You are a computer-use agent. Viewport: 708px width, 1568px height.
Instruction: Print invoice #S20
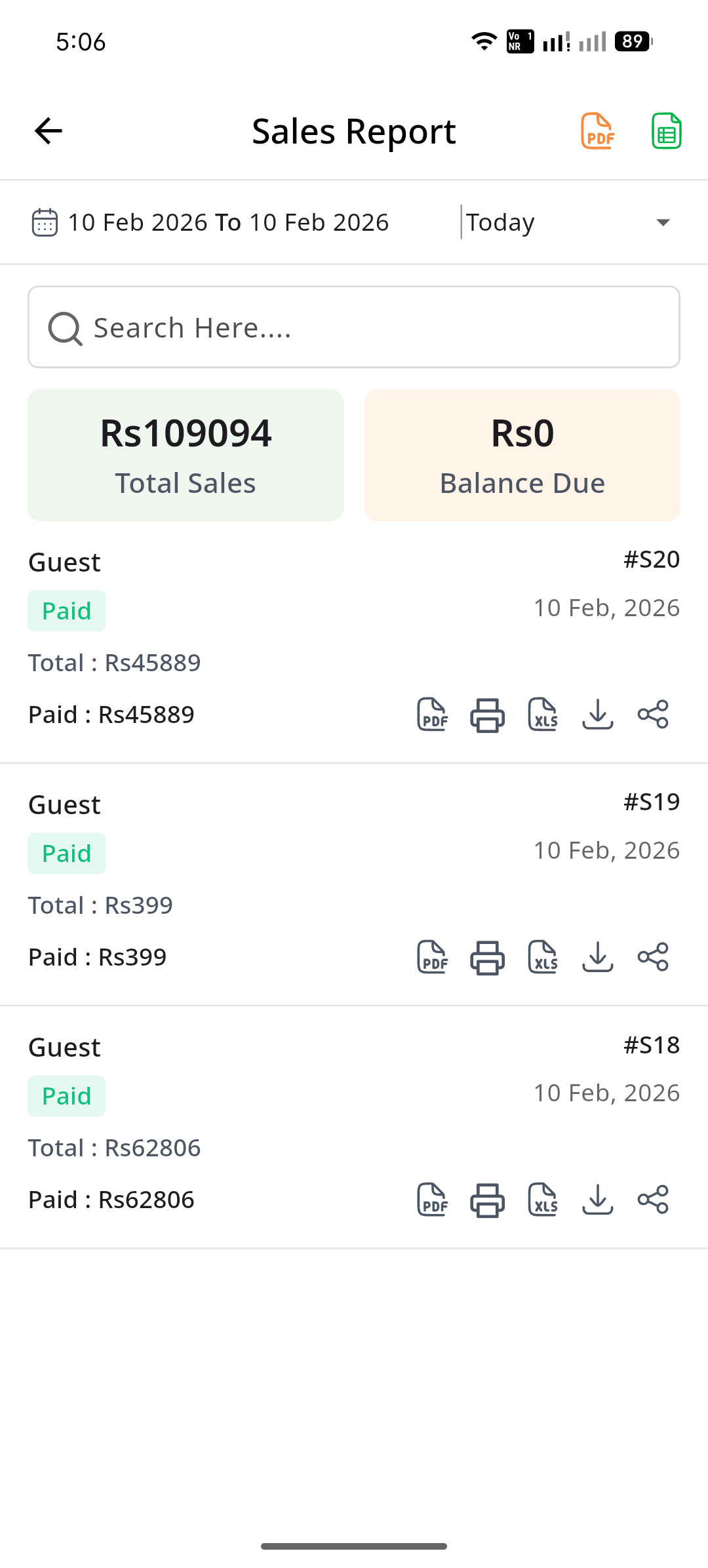487,715
